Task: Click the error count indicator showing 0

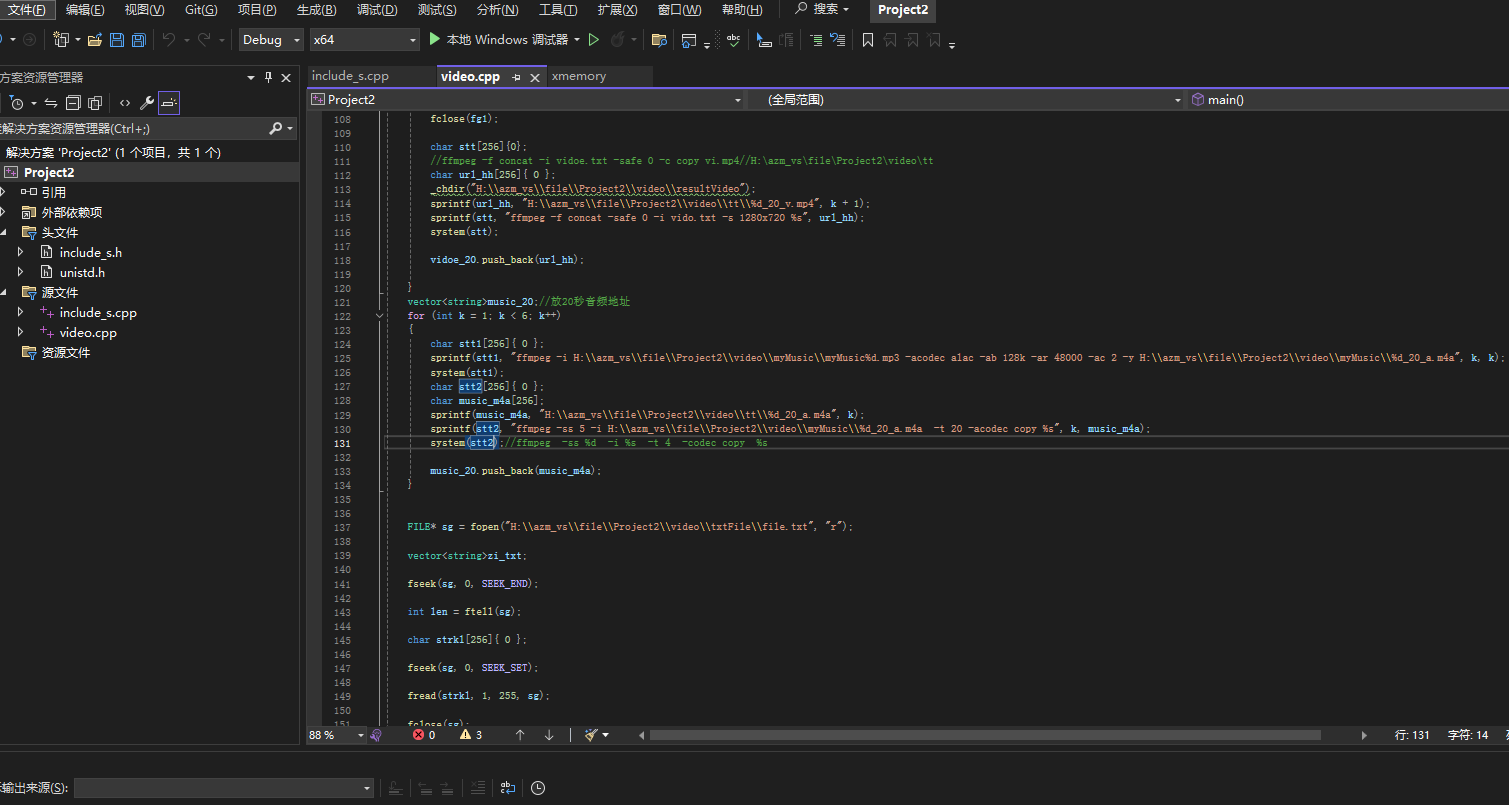Action: pos(424,735)
